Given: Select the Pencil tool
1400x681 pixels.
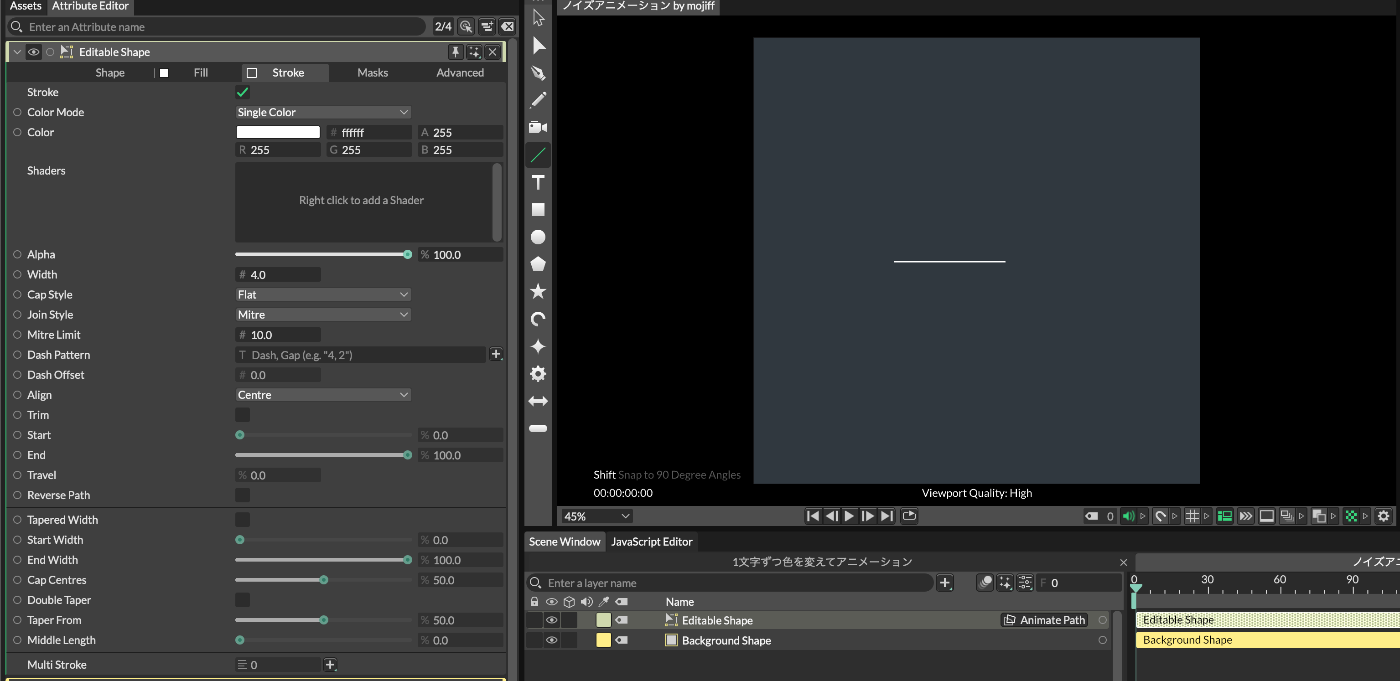Looking at the screenshot, I should (x=538, y=100).
